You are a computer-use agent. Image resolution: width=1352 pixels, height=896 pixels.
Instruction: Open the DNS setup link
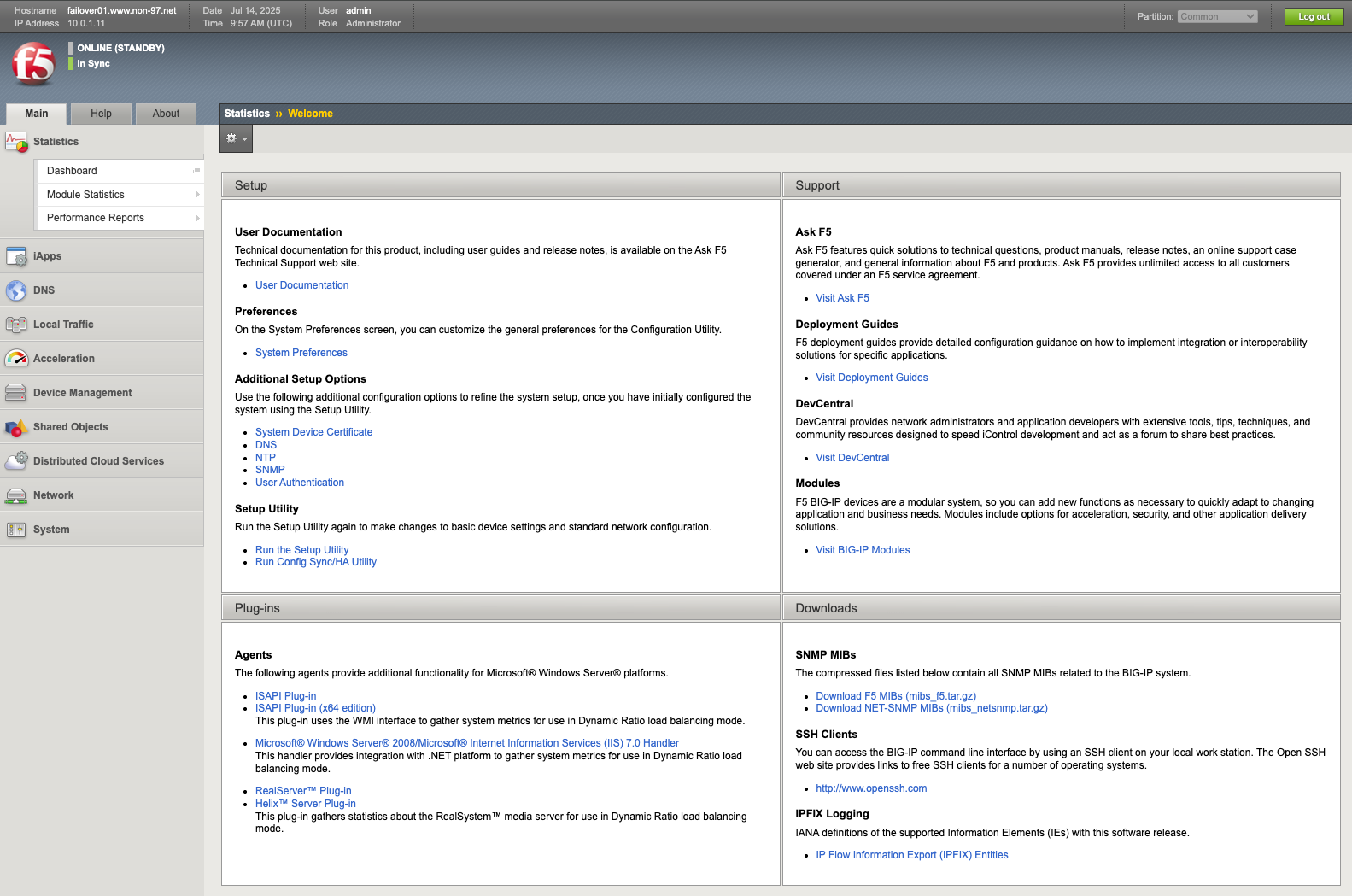pyautogui.click(x=266, y=445)
